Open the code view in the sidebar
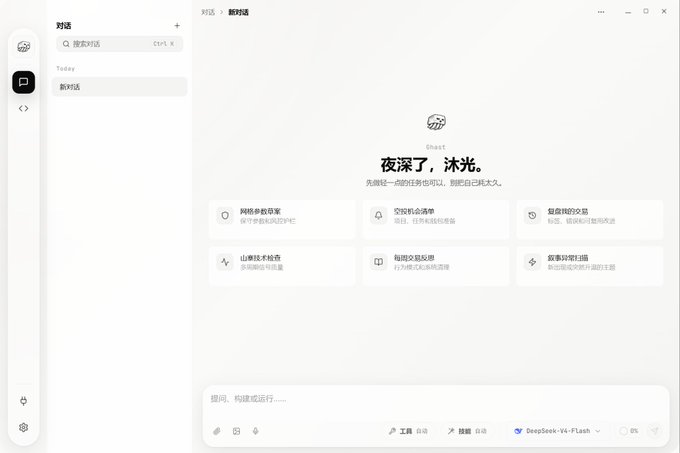This screenshot has width=680, height=453. 23,108
